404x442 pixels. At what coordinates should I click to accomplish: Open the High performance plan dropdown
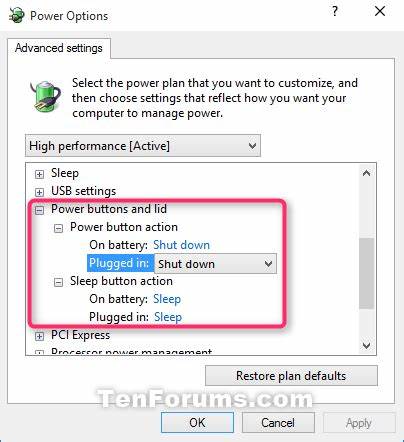tap(143, 146)
